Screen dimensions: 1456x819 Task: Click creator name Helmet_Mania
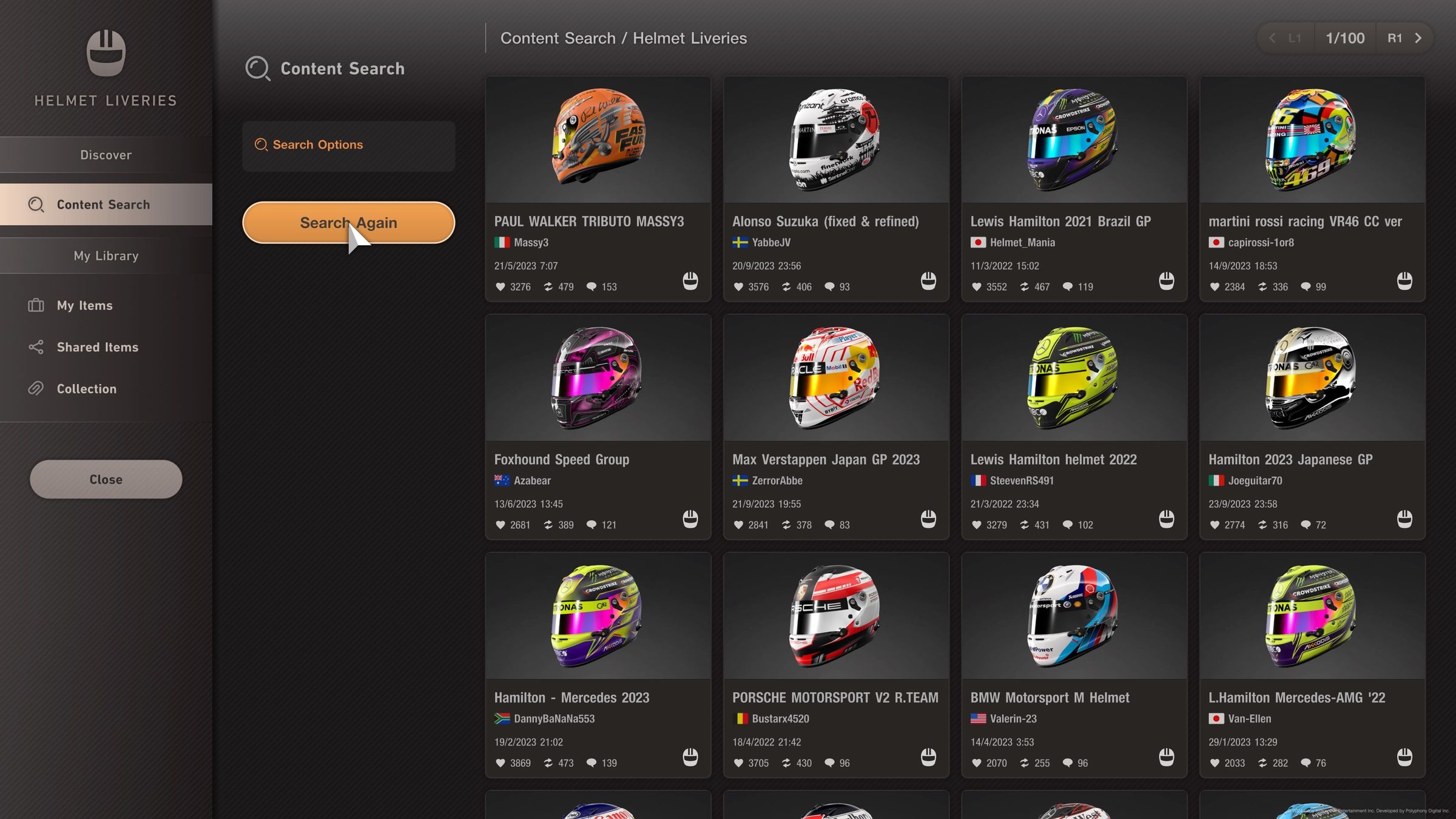point(1022,243)
